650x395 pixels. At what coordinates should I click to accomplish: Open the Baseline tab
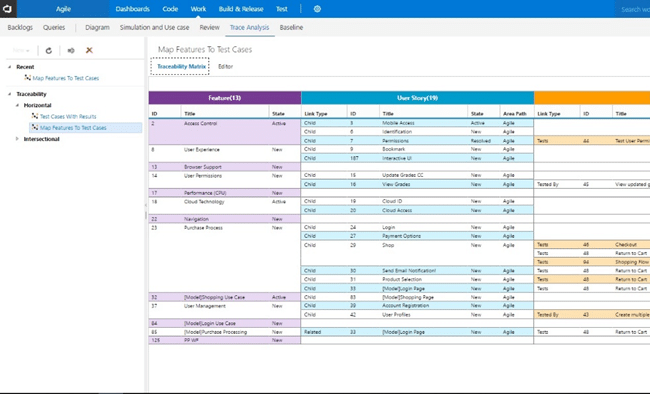291,27
